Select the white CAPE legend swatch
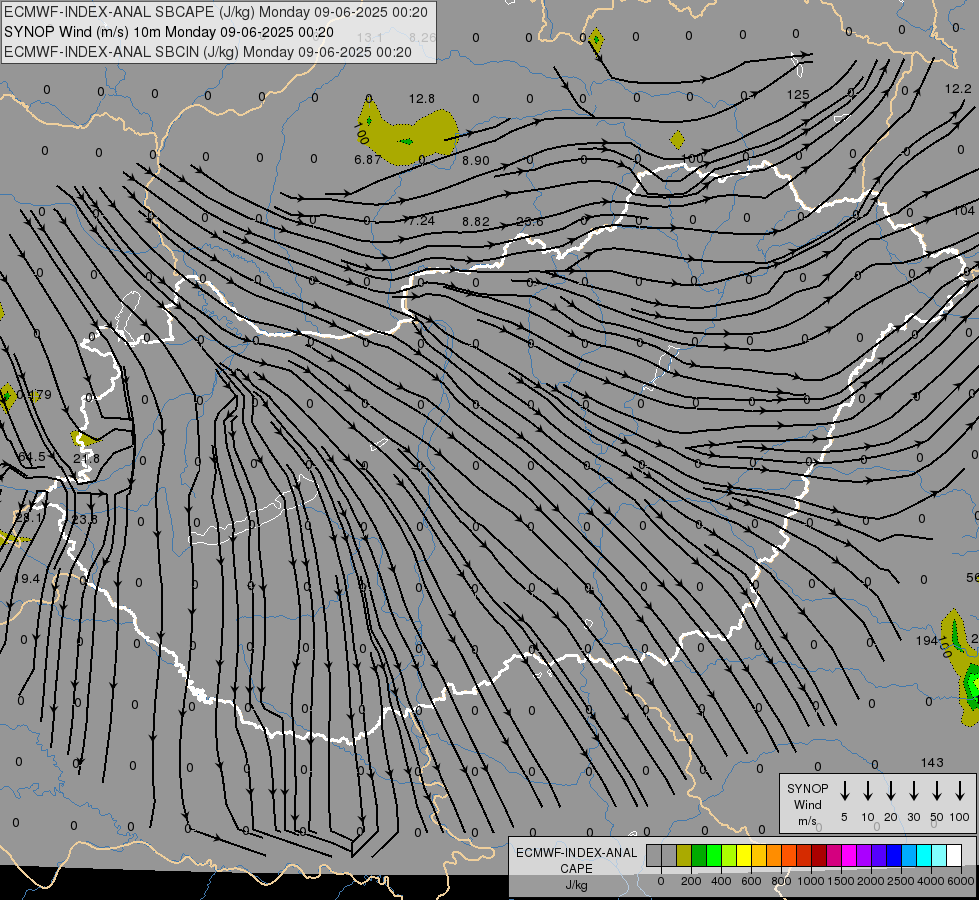Image resolution: width=979 pixels, height=900 pixels. [954, 855]
